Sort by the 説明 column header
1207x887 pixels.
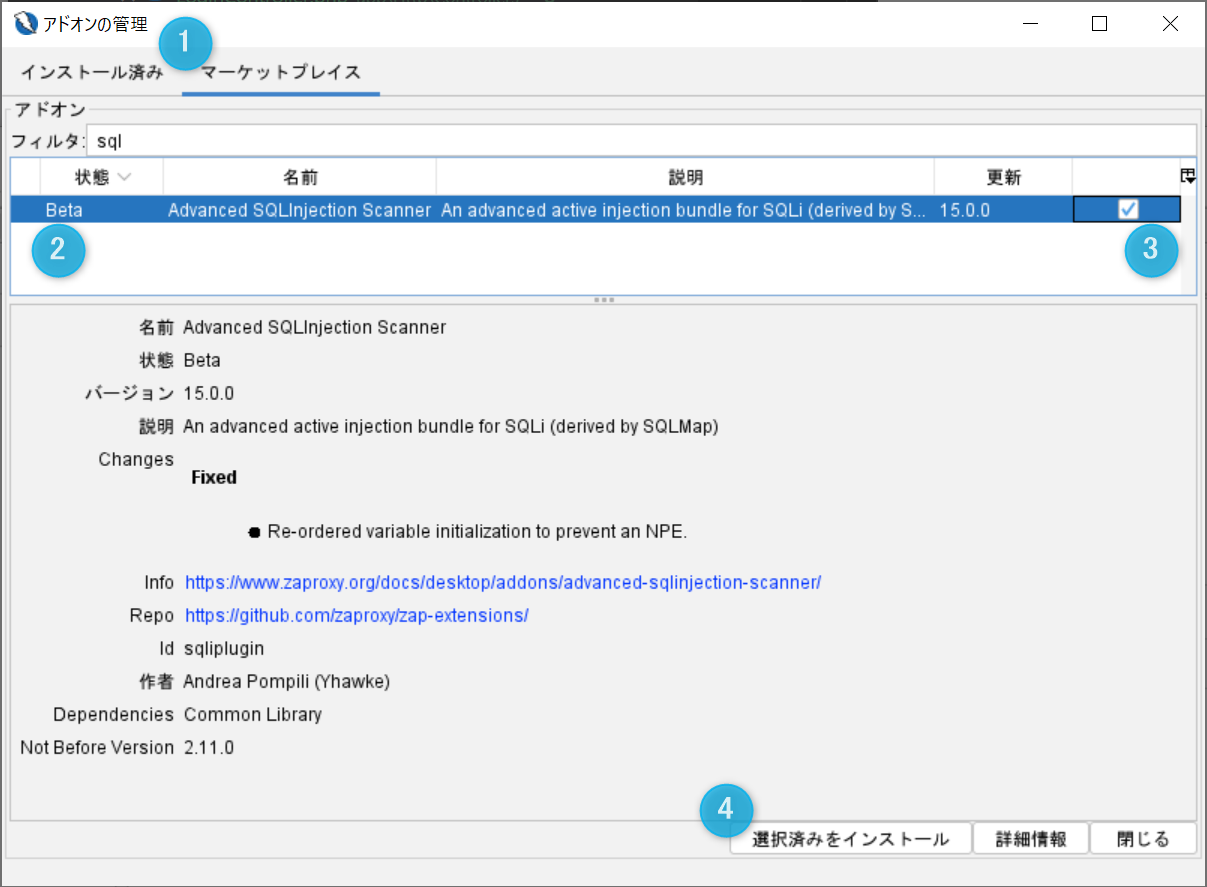(685, 177)
